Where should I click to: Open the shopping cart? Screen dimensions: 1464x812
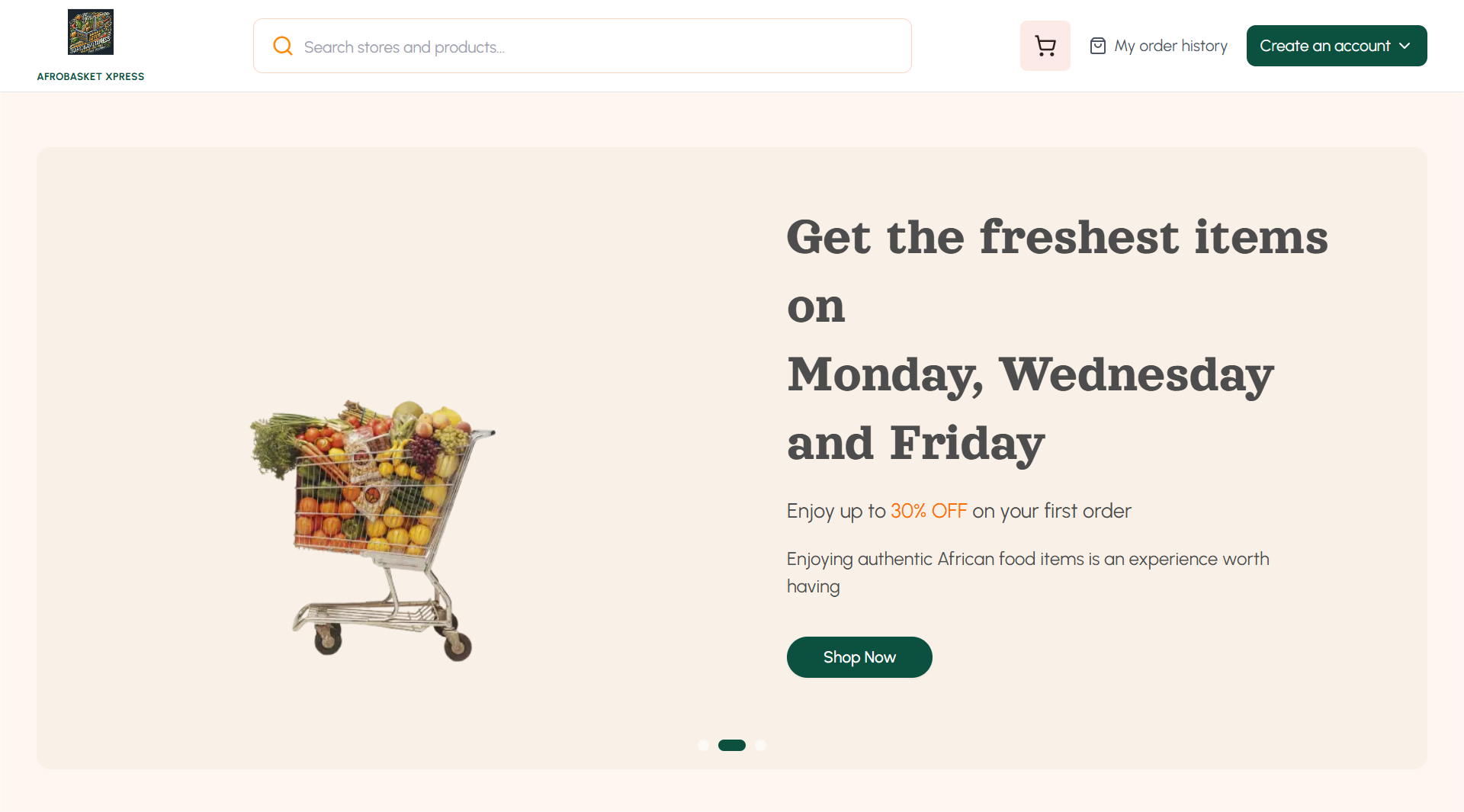(x=1045, y=46)
